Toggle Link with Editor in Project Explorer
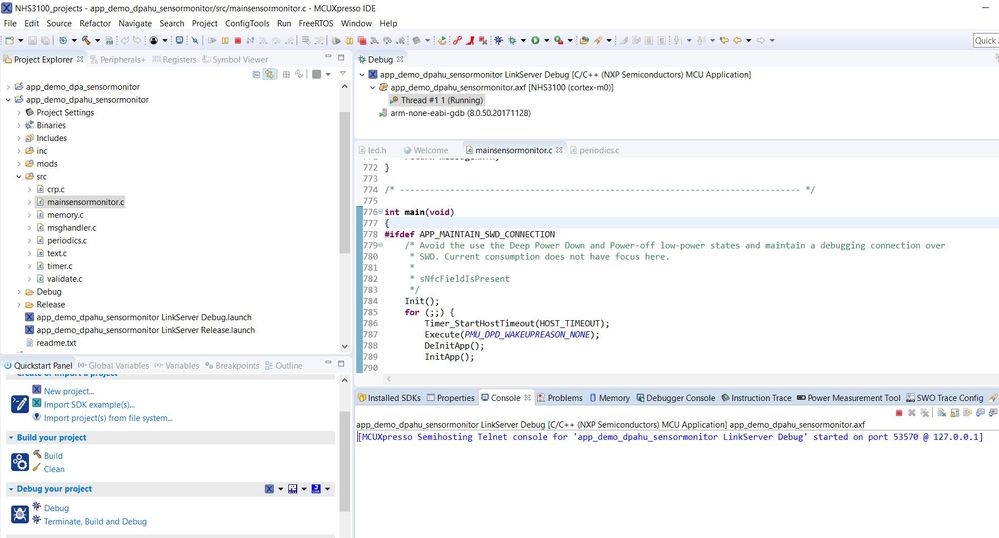This screenshot has width=999, height=538. coord(270,75)
